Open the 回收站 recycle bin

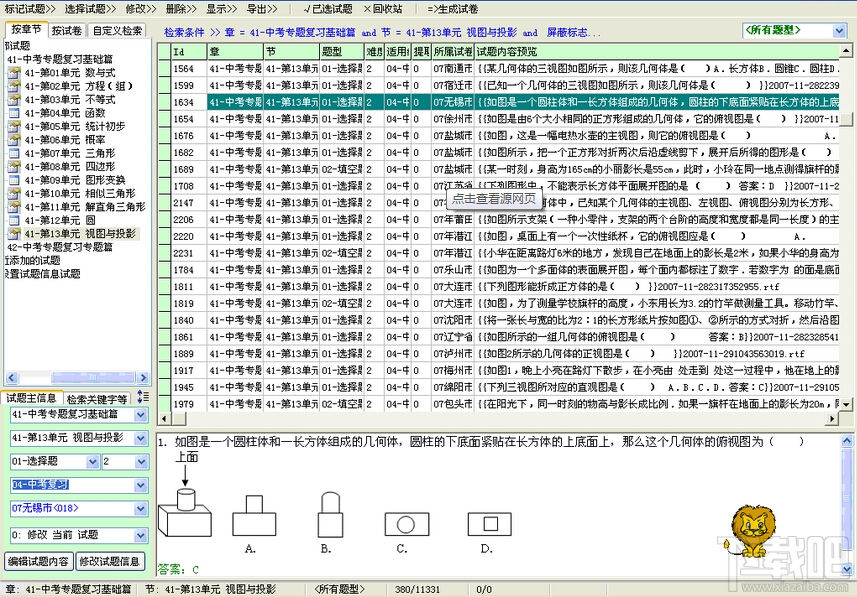tap(383, 9)
